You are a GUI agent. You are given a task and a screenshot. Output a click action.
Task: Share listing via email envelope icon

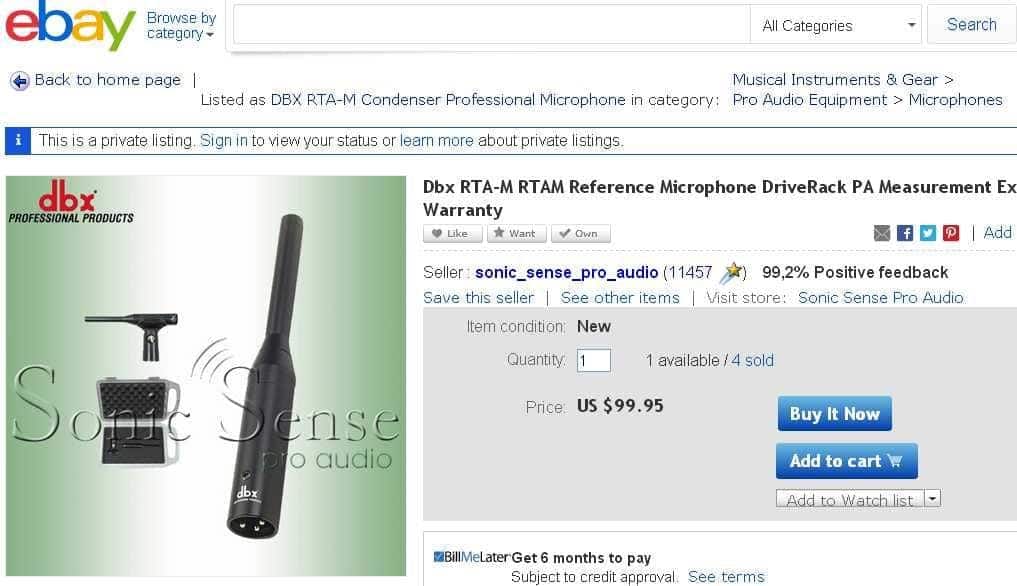882,233
